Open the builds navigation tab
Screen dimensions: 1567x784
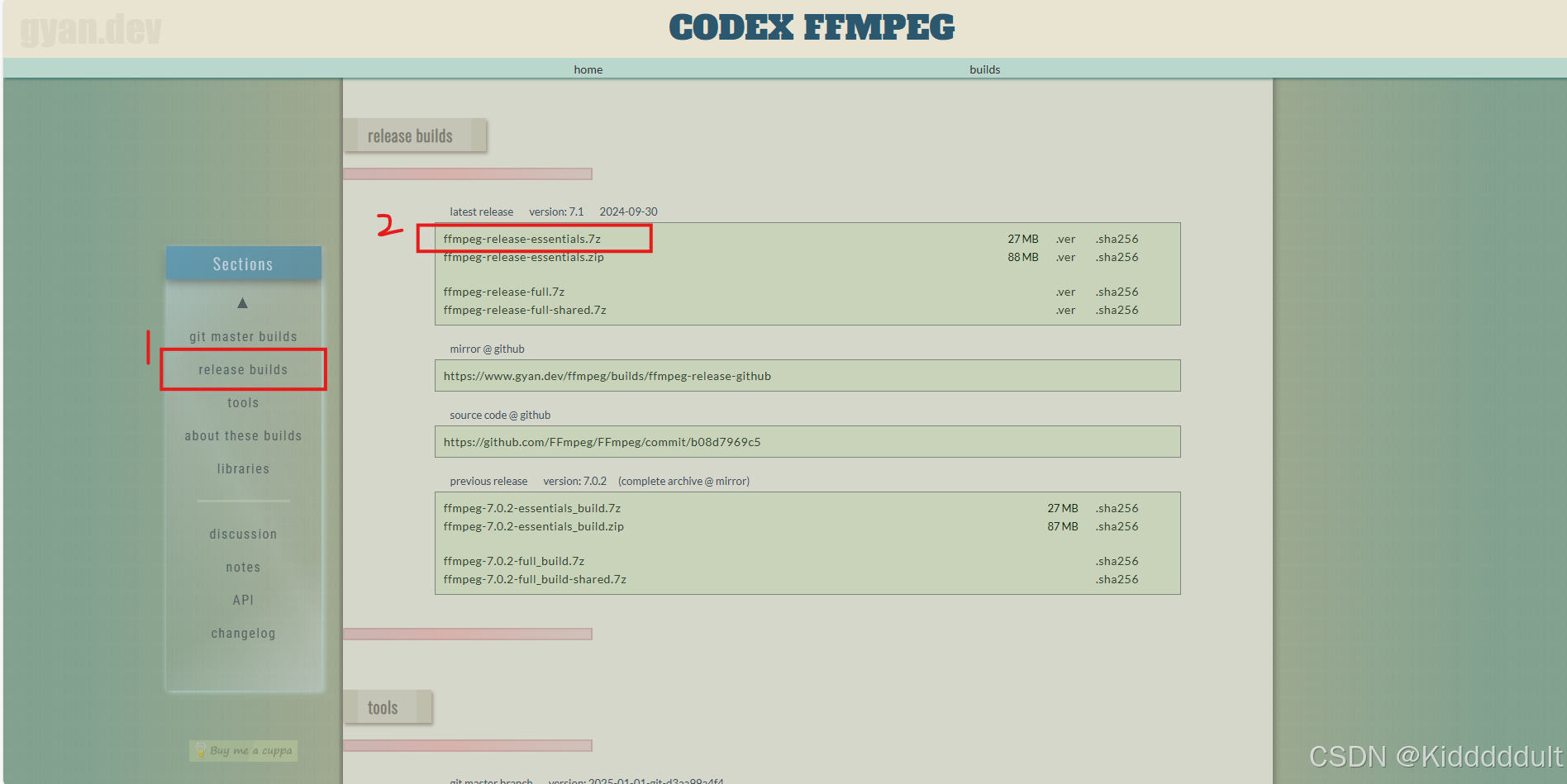pos(984,69)
